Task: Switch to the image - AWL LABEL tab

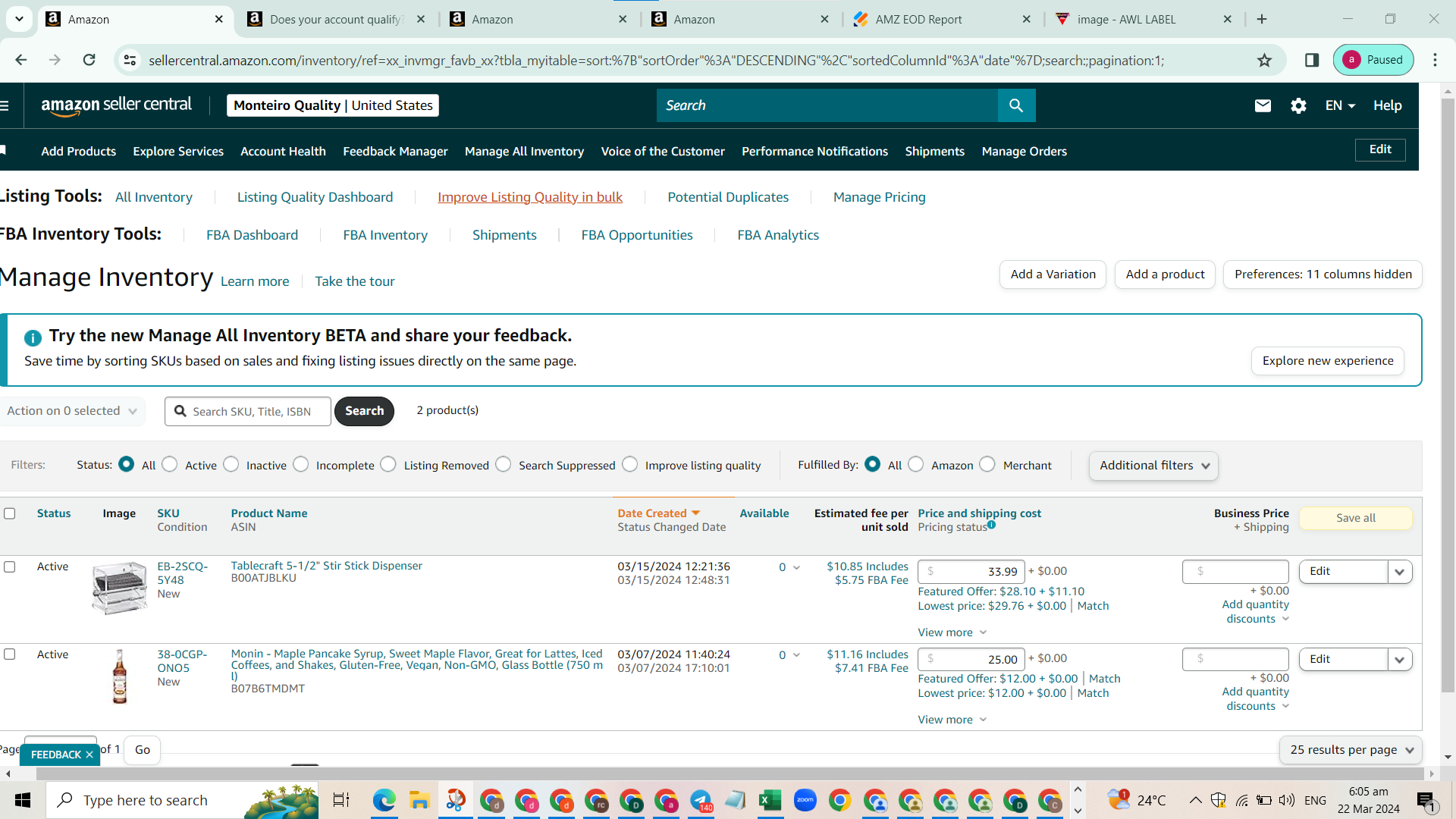Action: [1144, 19]
